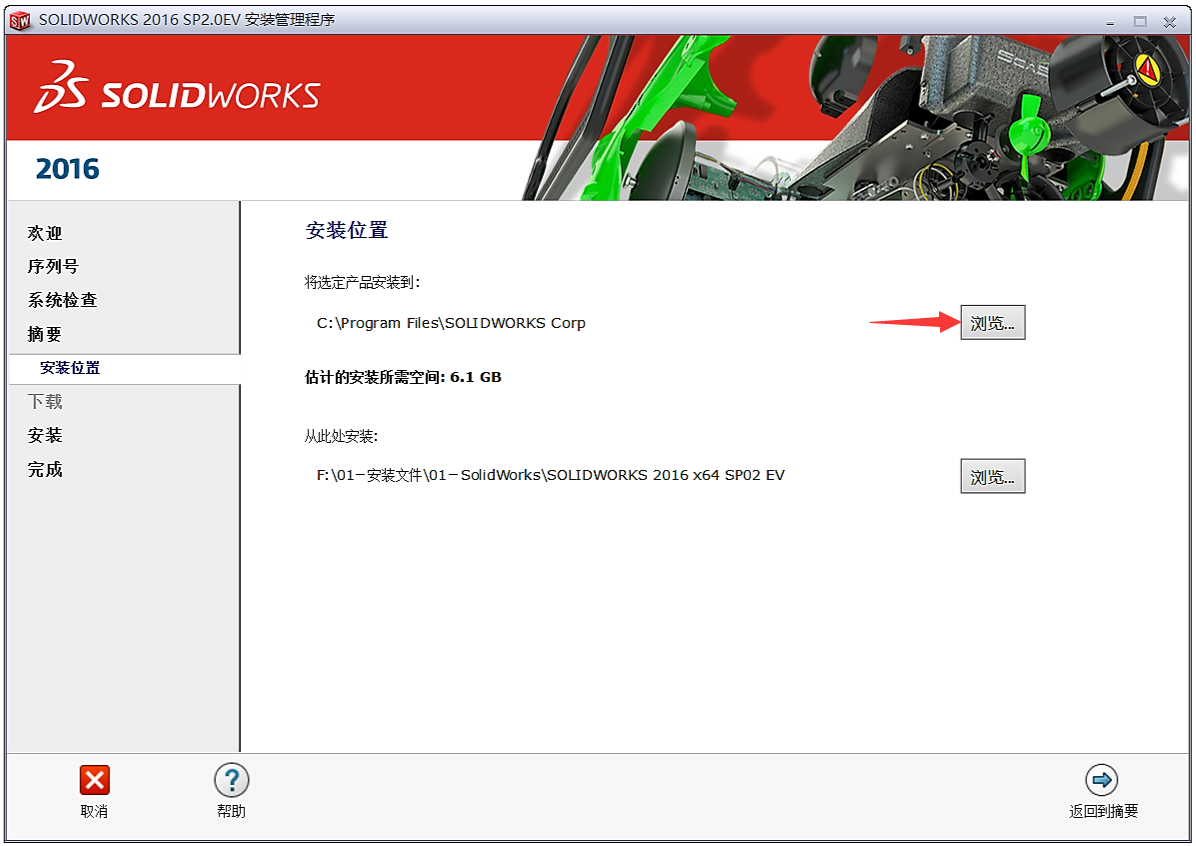The image size is (1196, 846).
Task: Click the F:\ source path text
Action: point(550,475)
